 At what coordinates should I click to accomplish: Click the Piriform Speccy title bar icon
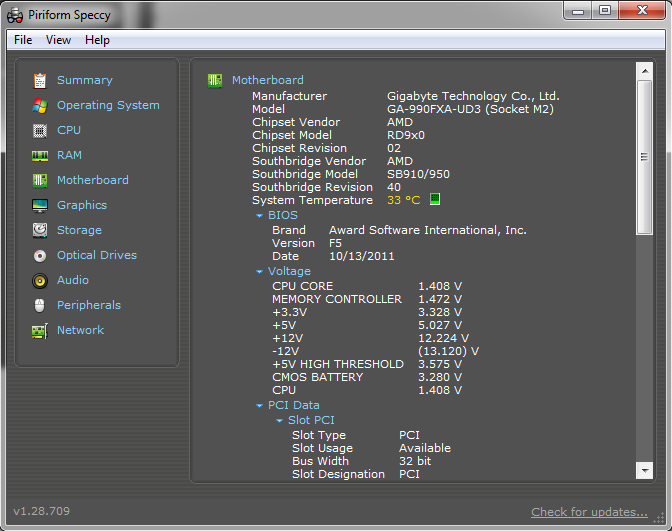[x=15, y=15]
